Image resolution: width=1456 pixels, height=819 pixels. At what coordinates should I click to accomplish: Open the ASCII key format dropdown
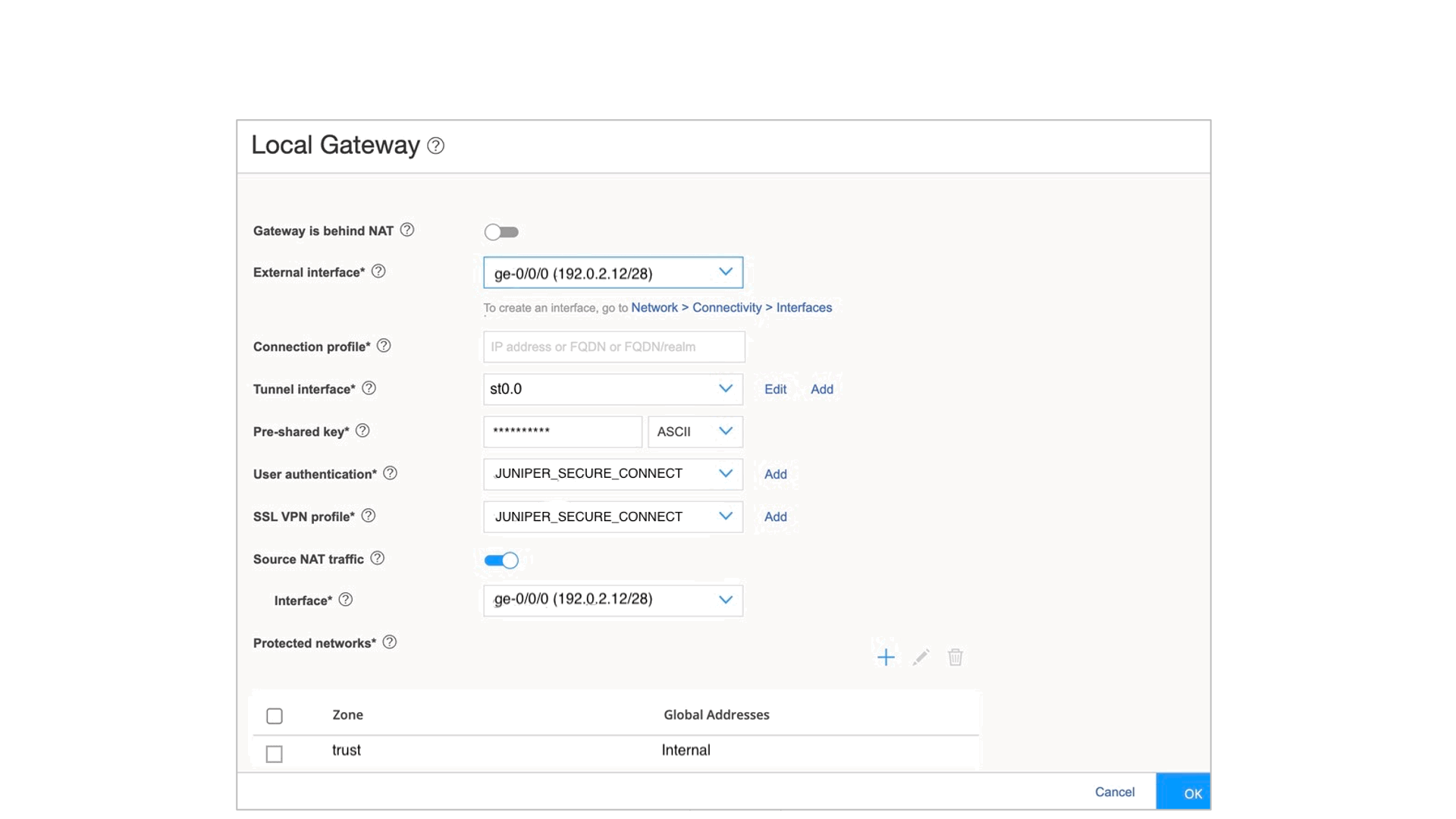pyautogui.click(x=695, y=431)
